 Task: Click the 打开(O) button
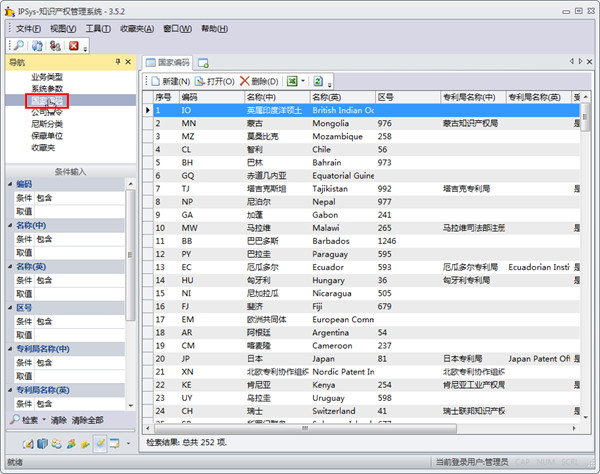(x=215, y=81)
